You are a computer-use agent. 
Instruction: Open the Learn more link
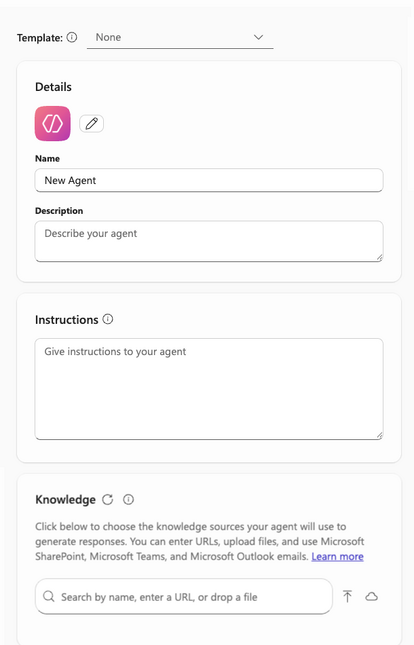coord(337,557)
